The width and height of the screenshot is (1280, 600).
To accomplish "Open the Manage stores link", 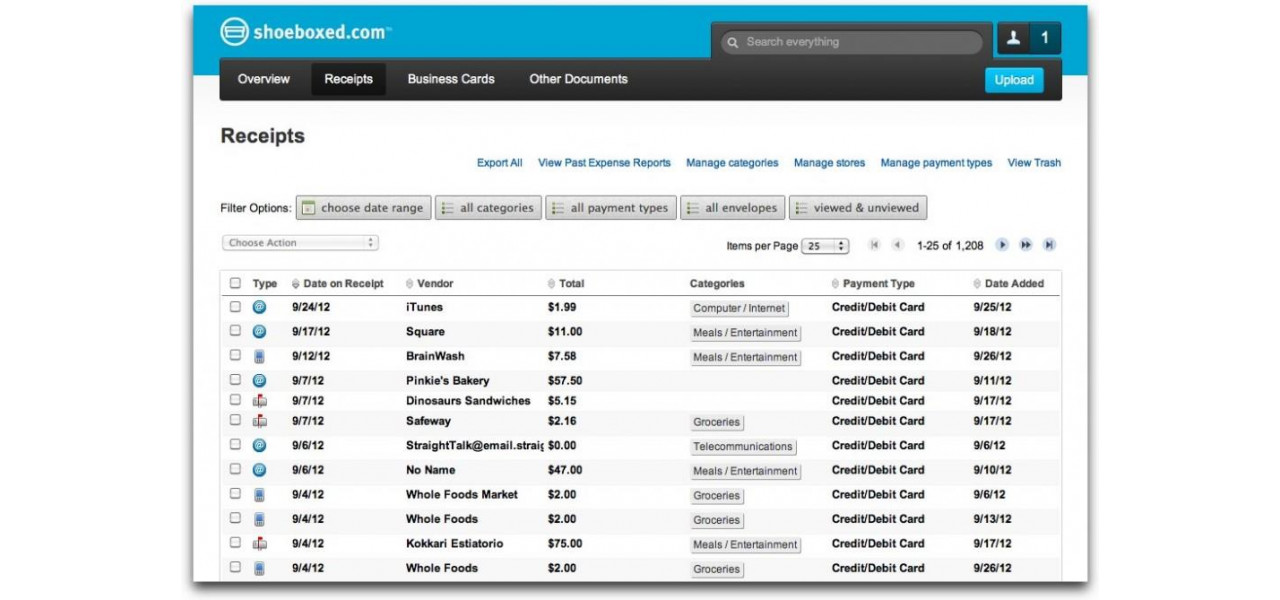I will [829, 163].
